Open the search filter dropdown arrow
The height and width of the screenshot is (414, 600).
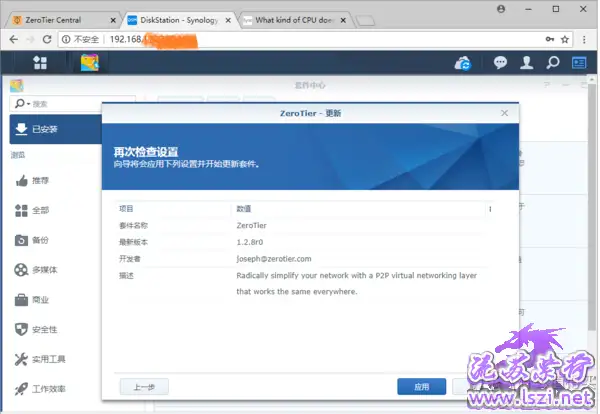click(x=29, y=104)
